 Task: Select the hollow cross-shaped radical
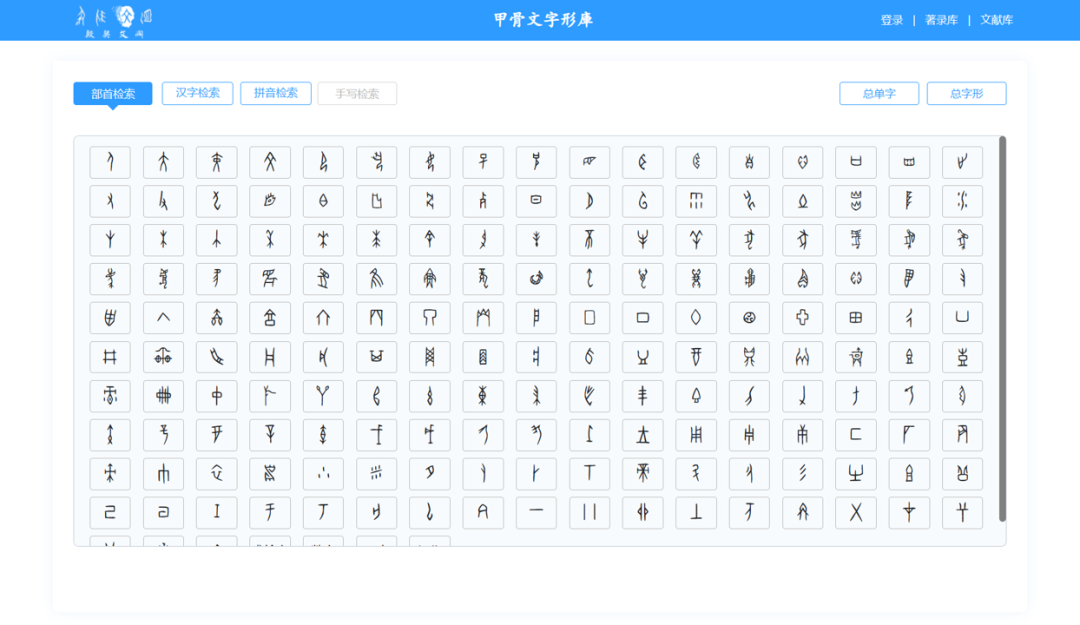click(802, 318)
